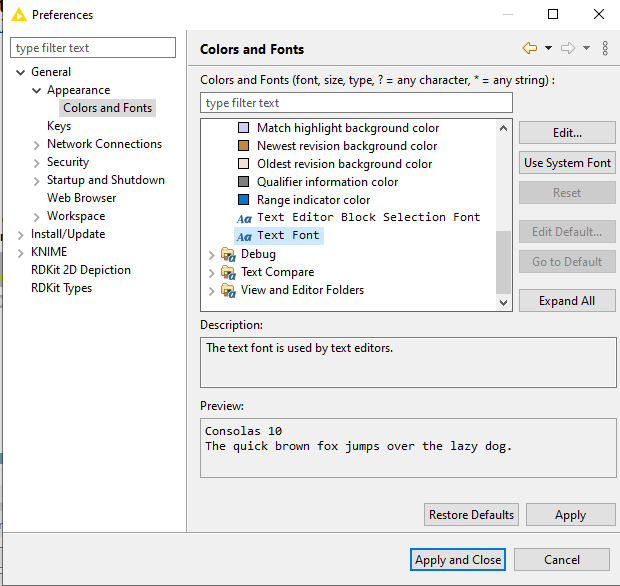Click the Use System Font button

point(567,163)
